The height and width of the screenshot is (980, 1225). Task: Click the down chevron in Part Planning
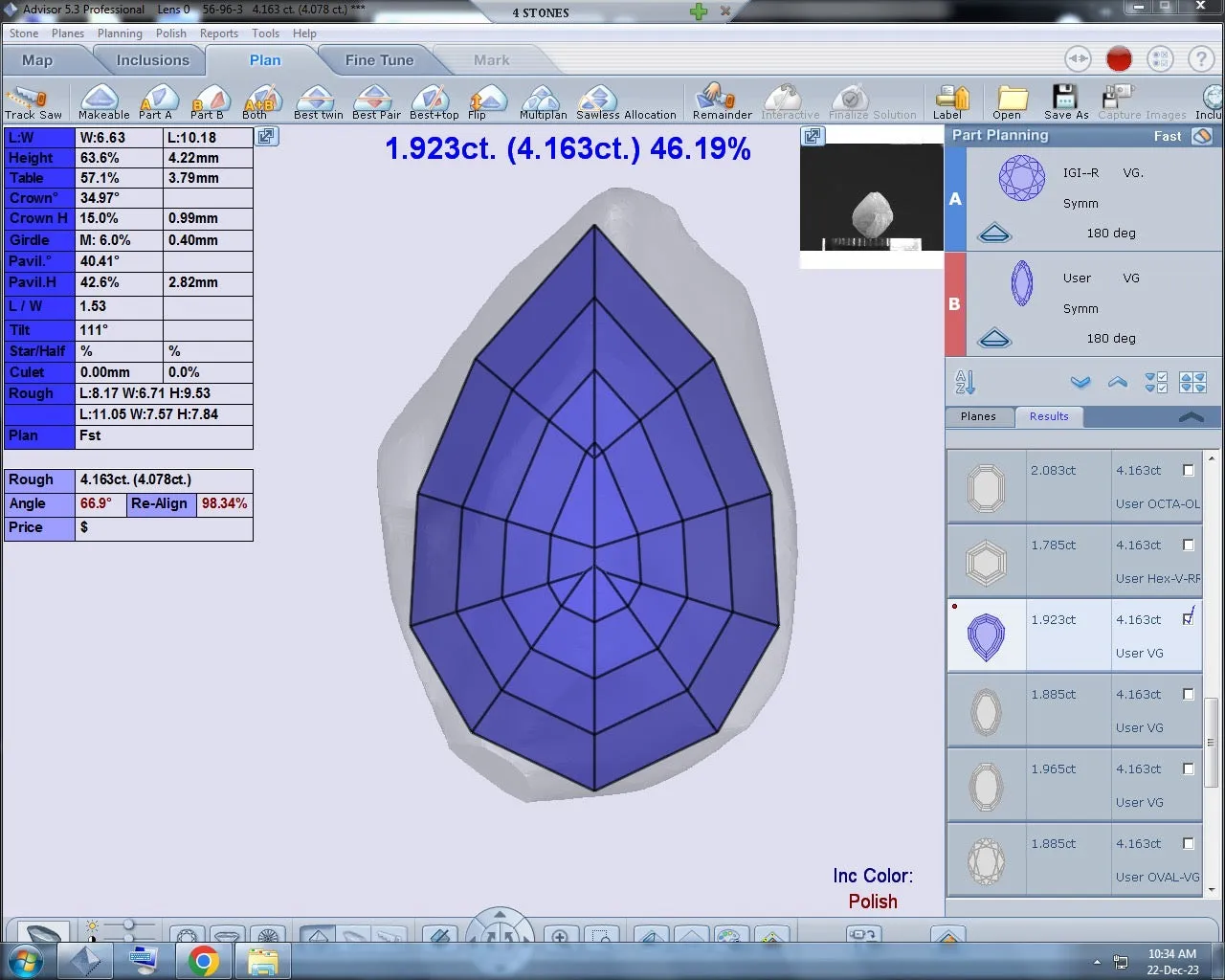(x=1080, y=383)
